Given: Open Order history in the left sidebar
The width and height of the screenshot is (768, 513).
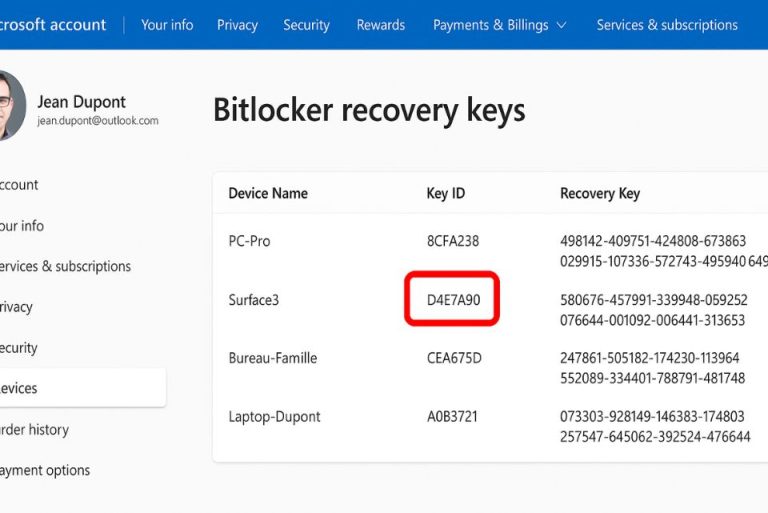Looking at the screenshot, I should pyautogui.click(x=34, y=430).
